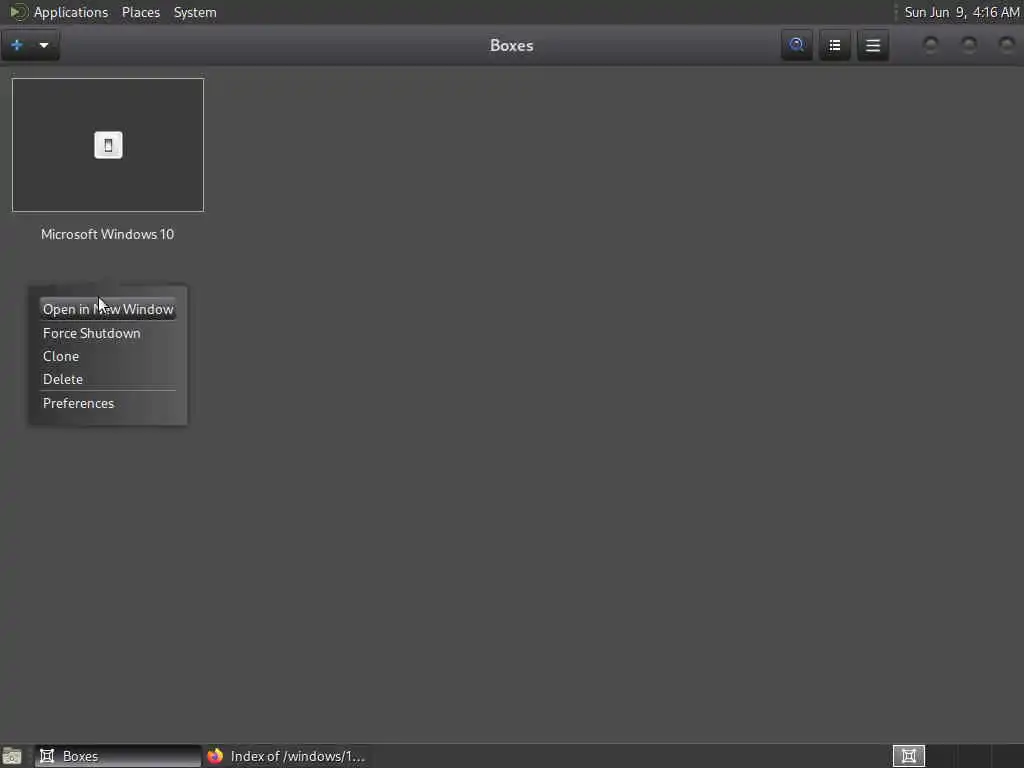Click the Firefox icon in the taskbar
This screenshot has height=768, width=1024.
(215, 756)
